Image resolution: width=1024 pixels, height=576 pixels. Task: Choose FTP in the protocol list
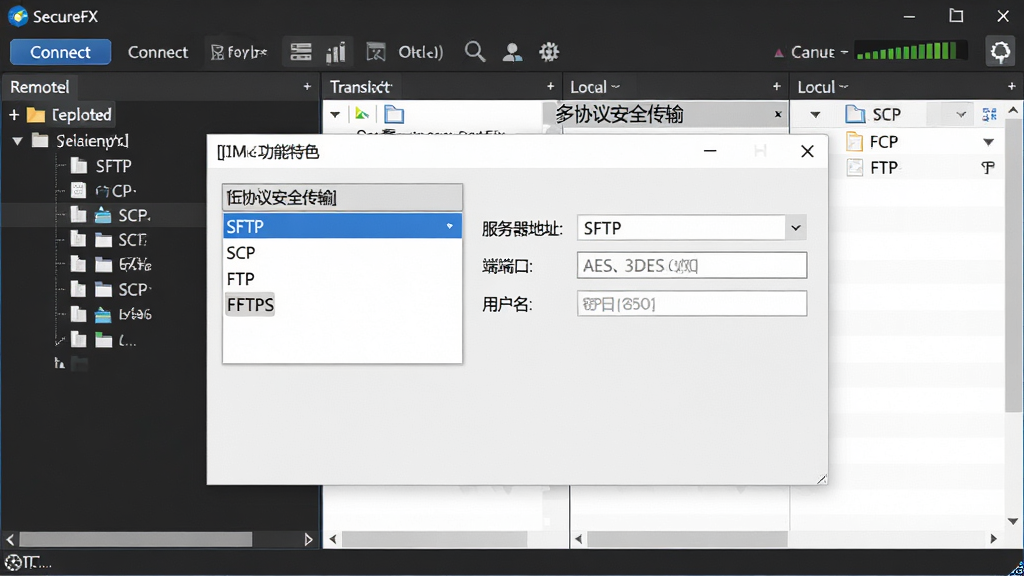342,279
